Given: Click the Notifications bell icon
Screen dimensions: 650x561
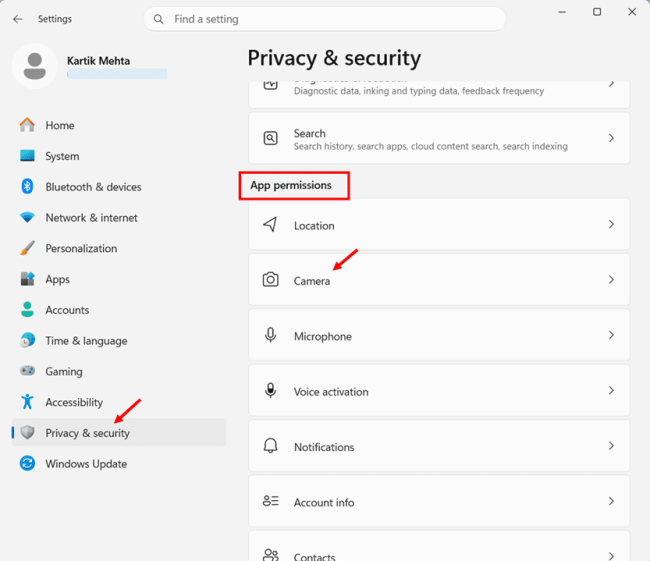Looking at the screenshot, I should point(270,446).
